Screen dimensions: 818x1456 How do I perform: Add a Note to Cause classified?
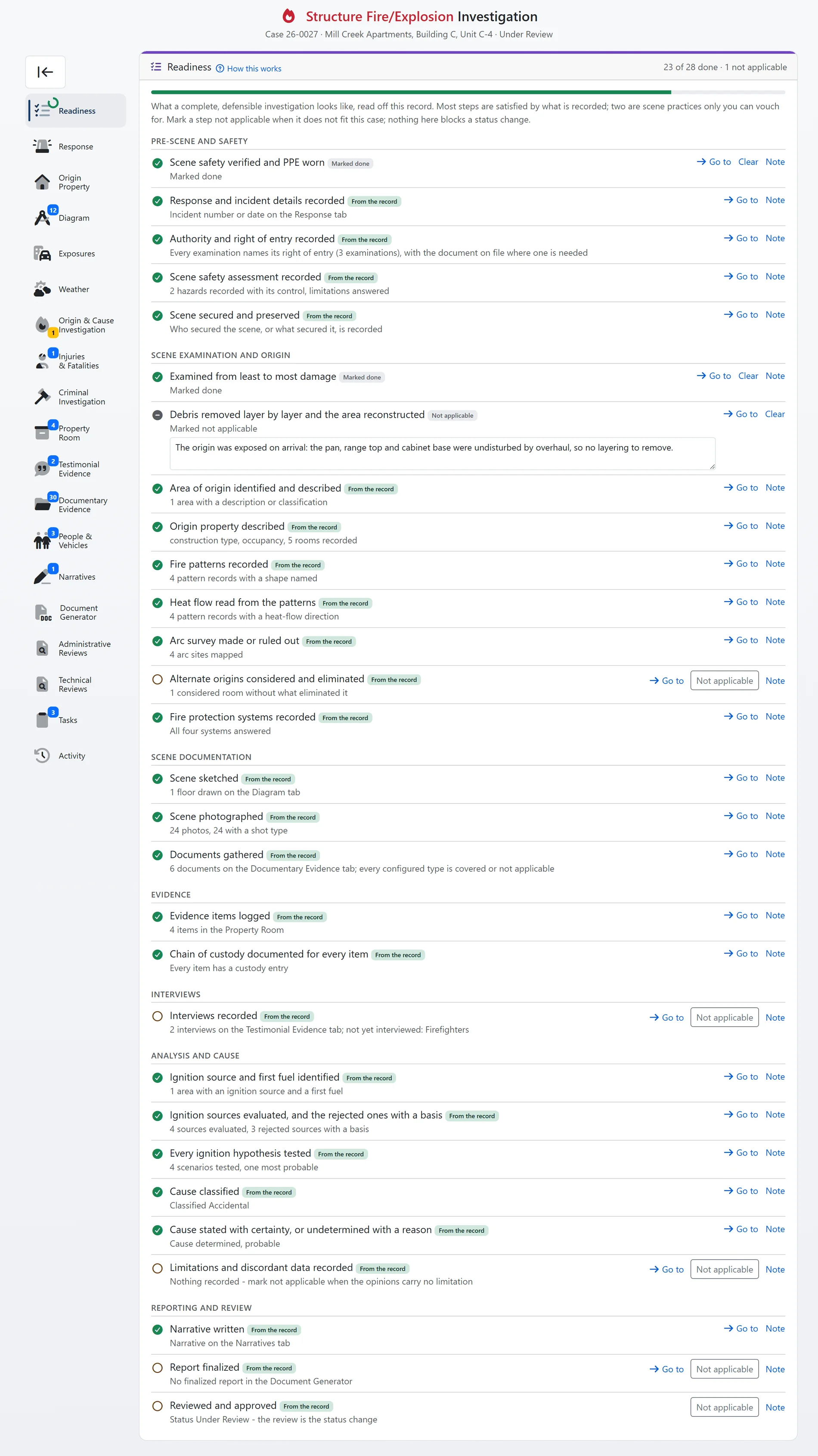tap(775, 1191)
